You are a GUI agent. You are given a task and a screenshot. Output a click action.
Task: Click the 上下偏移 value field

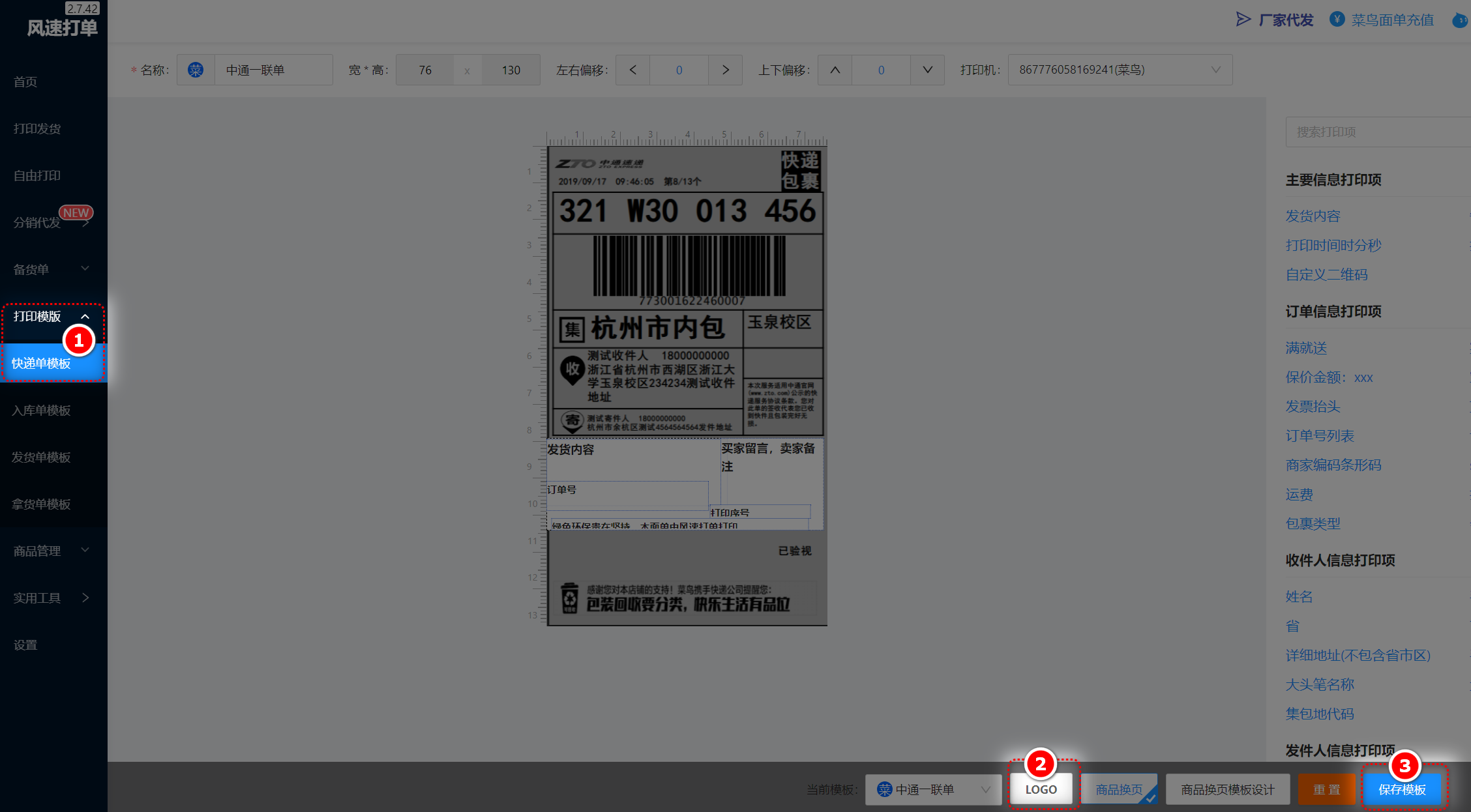click(881, 70)
